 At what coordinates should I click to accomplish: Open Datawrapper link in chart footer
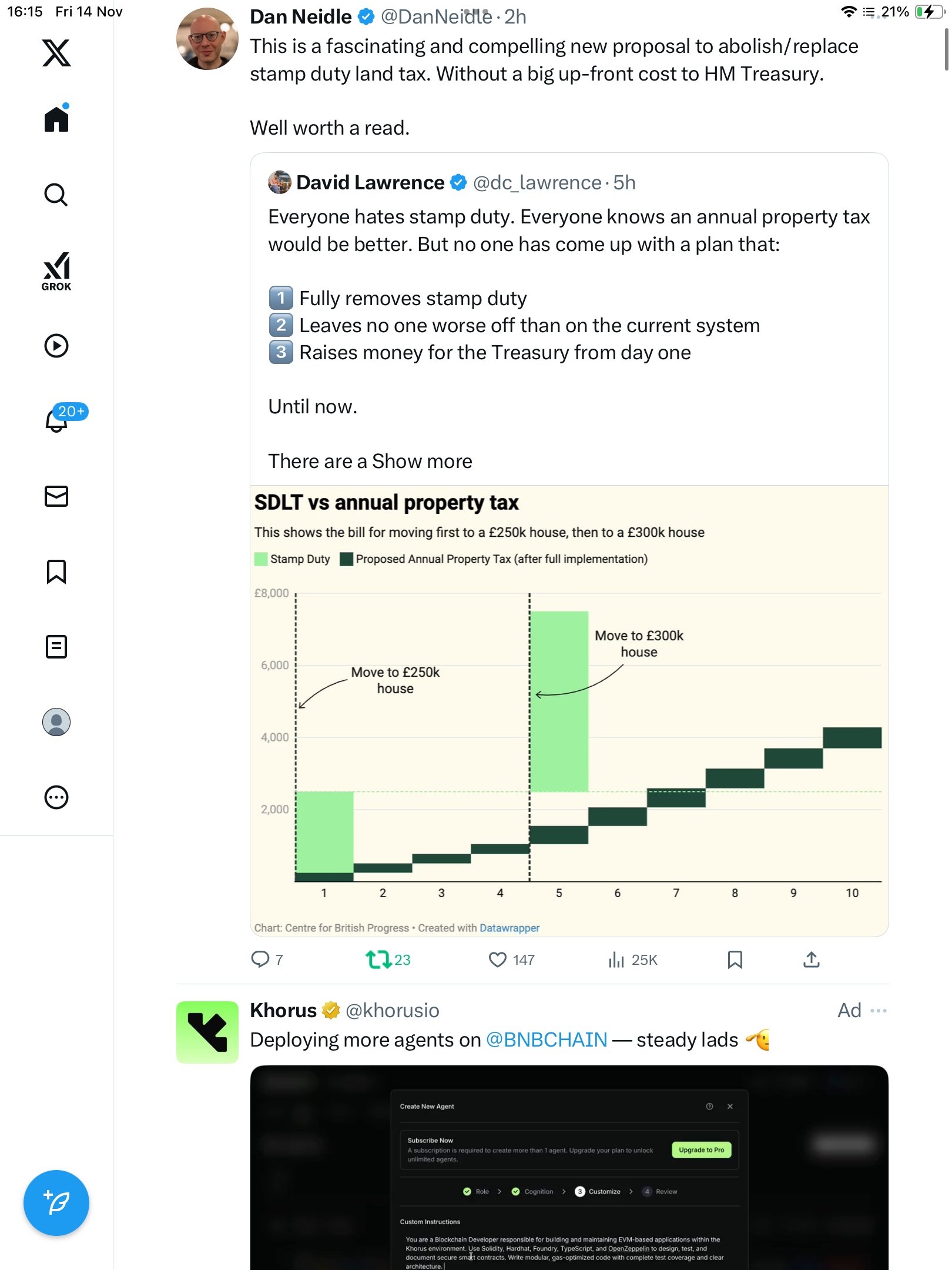click(x=509, y=928)
